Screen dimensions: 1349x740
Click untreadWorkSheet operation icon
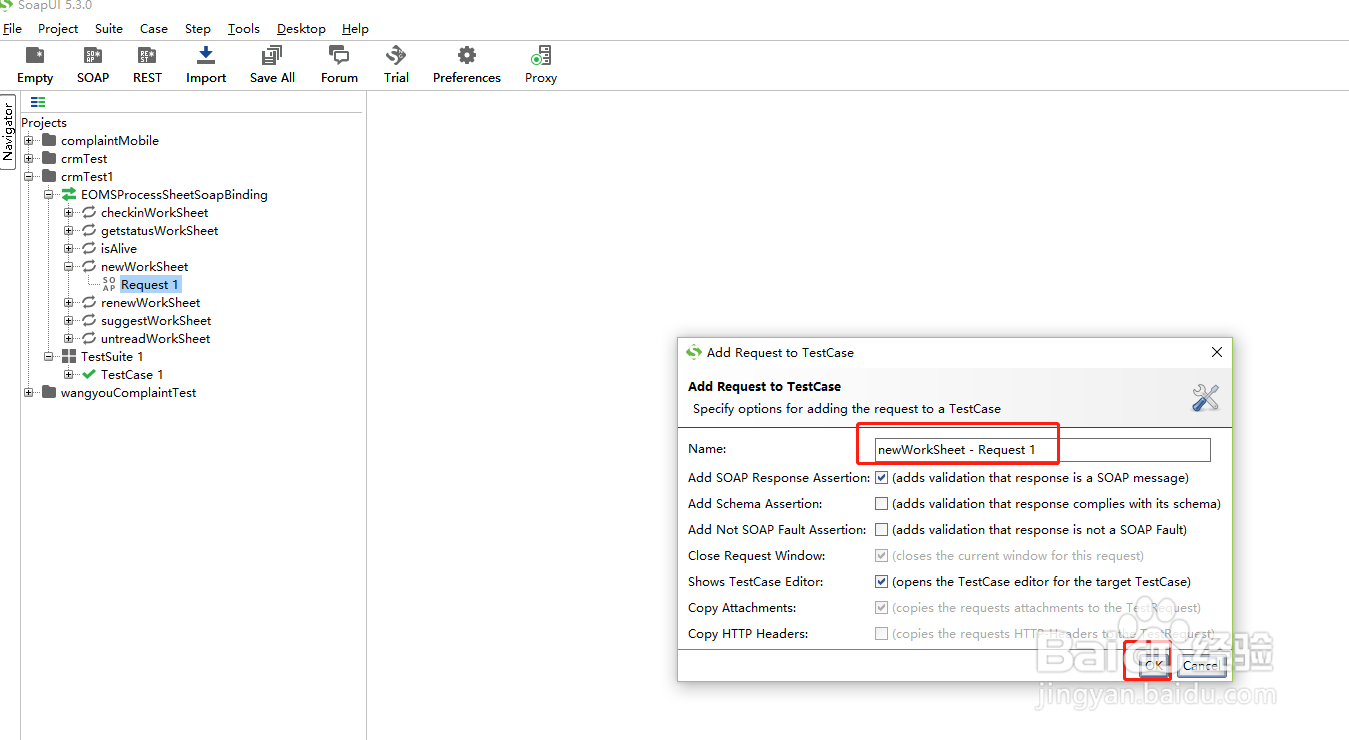point(89,338)
